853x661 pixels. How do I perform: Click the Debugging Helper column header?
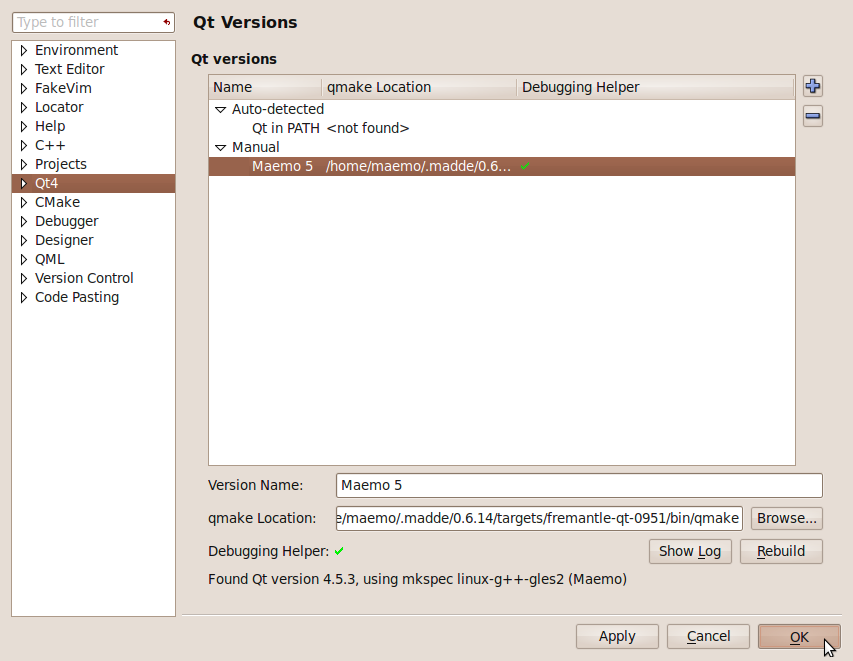pos(580,87)
